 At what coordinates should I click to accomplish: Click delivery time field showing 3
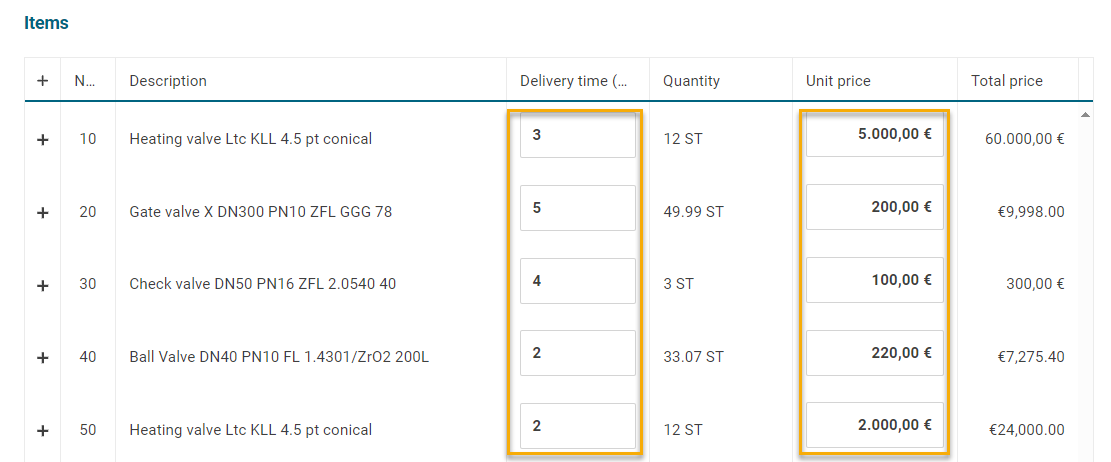[577, 135]
